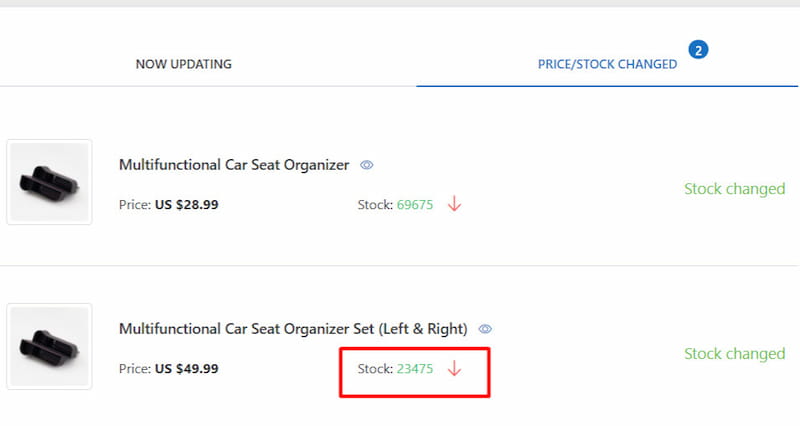The height and width of the screenshot is (426, 800).
Task: Click the Stock label of the first product
Action: 375,204
